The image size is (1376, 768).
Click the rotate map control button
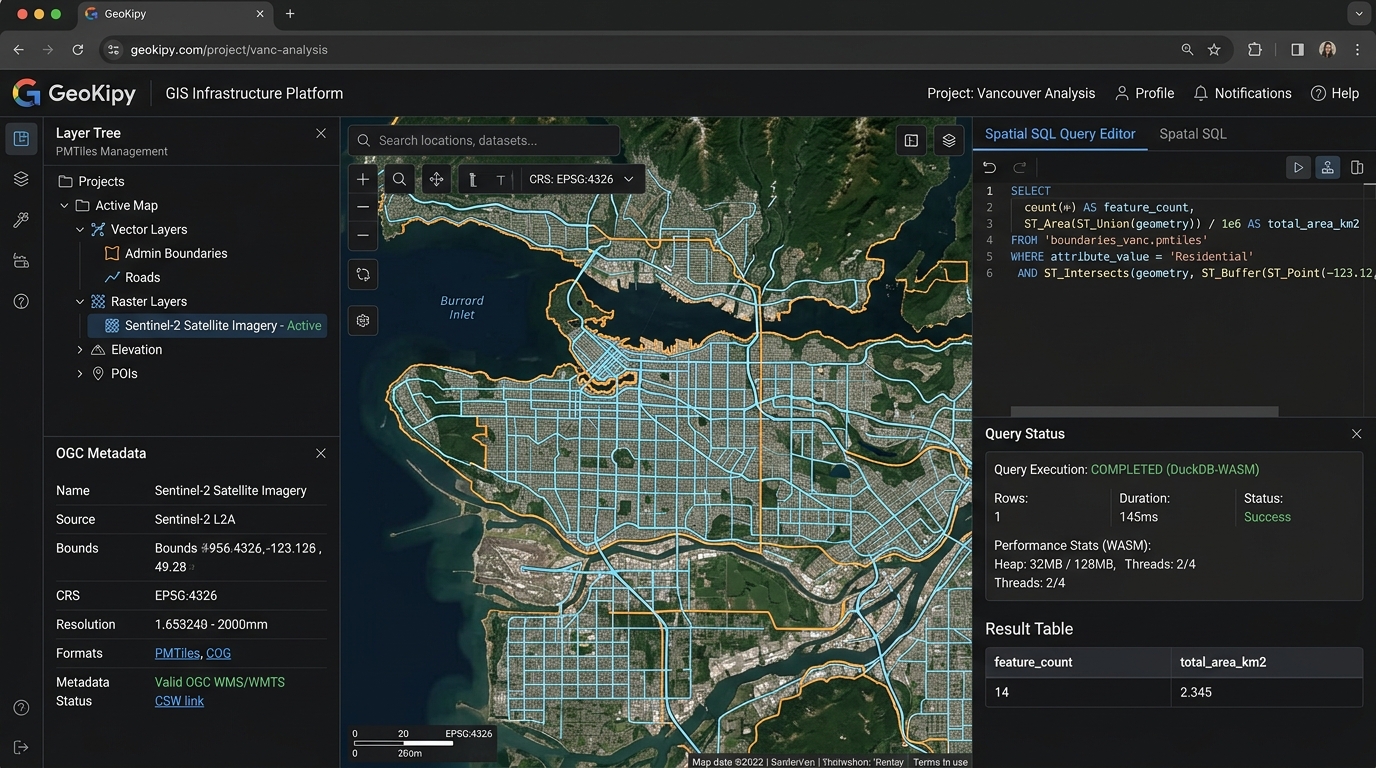point(363,274)
